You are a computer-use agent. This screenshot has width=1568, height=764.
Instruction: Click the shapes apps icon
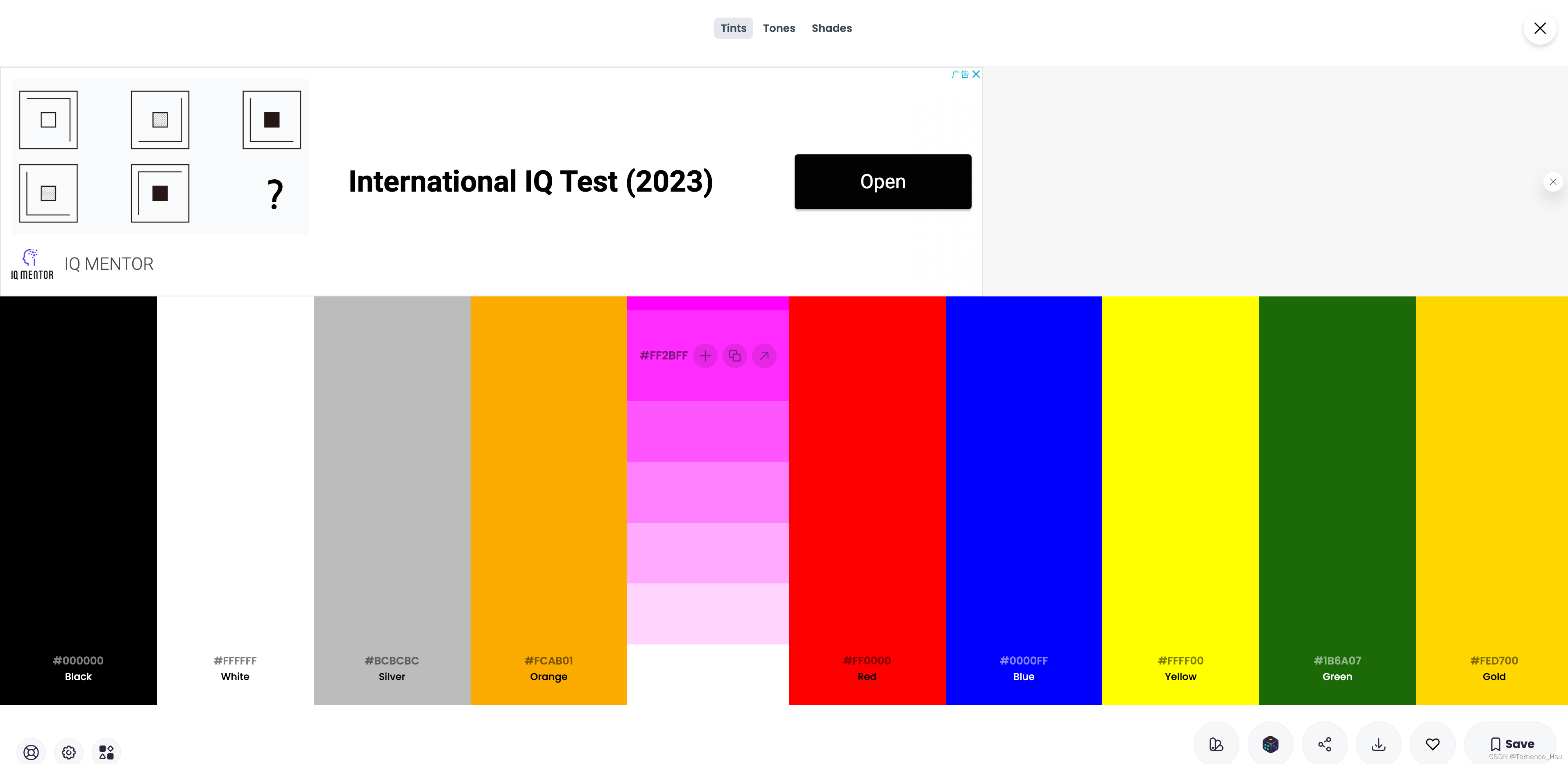(106, 752)
